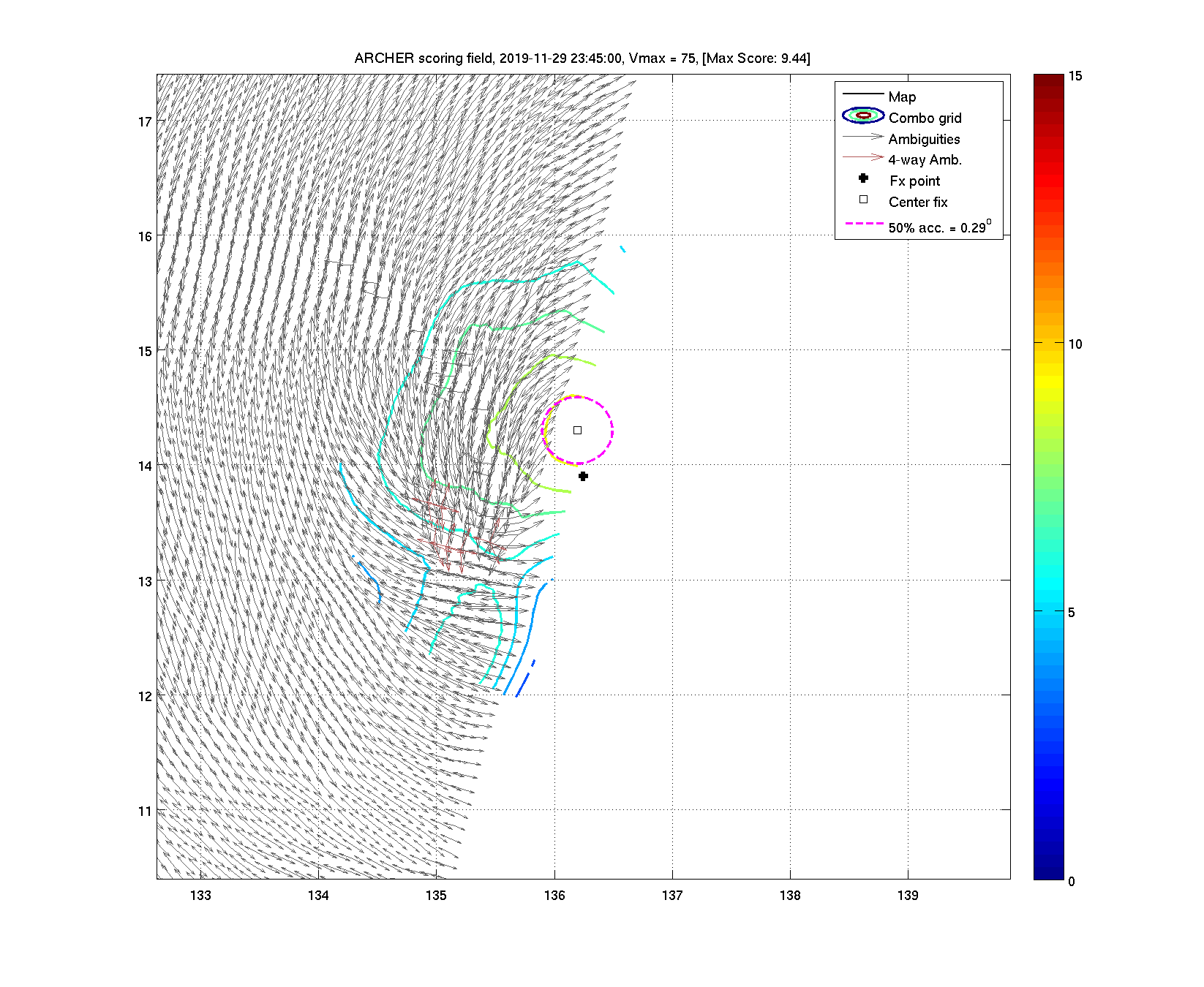Click the magenta dashed line sample in legend
Image resolution: width=1204 pixels, height=987 pixels.
click(863, 224)
